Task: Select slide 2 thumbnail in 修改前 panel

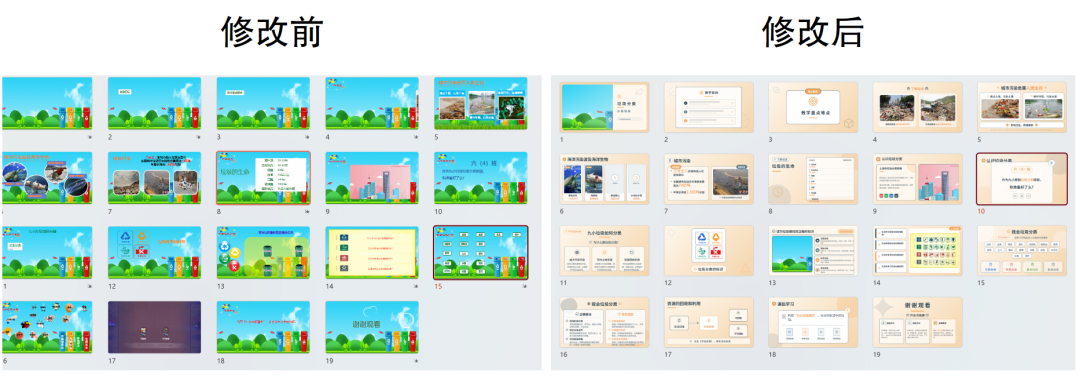Action: (x=154, y=103)
